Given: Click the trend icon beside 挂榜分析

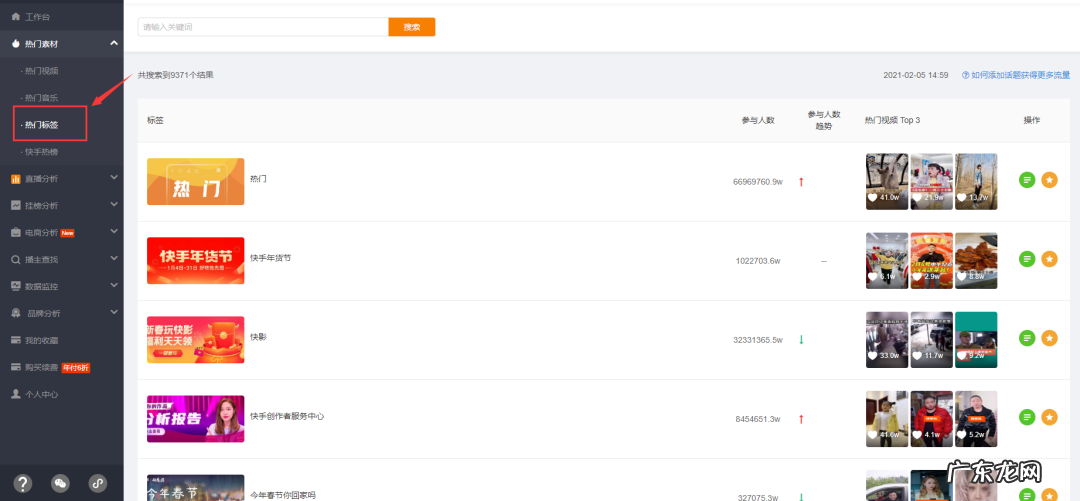Looking at the screenshot, I should 15,205.
